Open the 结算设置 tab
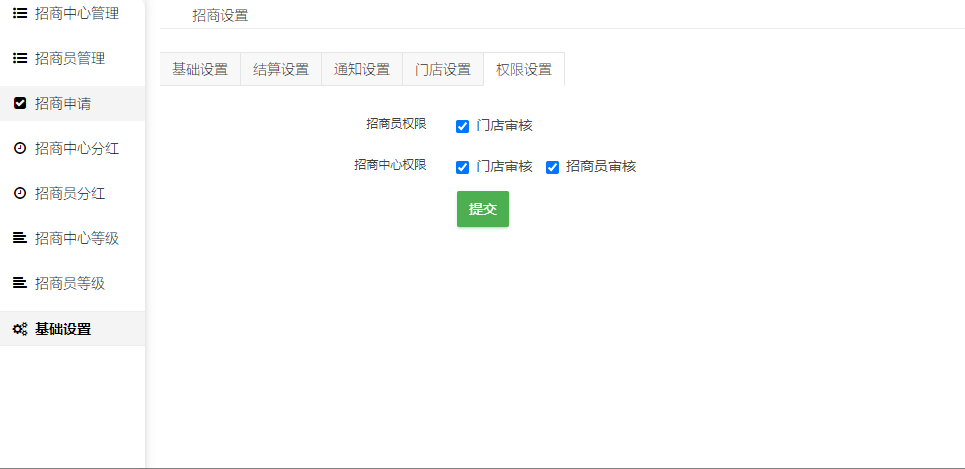This screenshot has width=965, height=469. pos(281,70)
